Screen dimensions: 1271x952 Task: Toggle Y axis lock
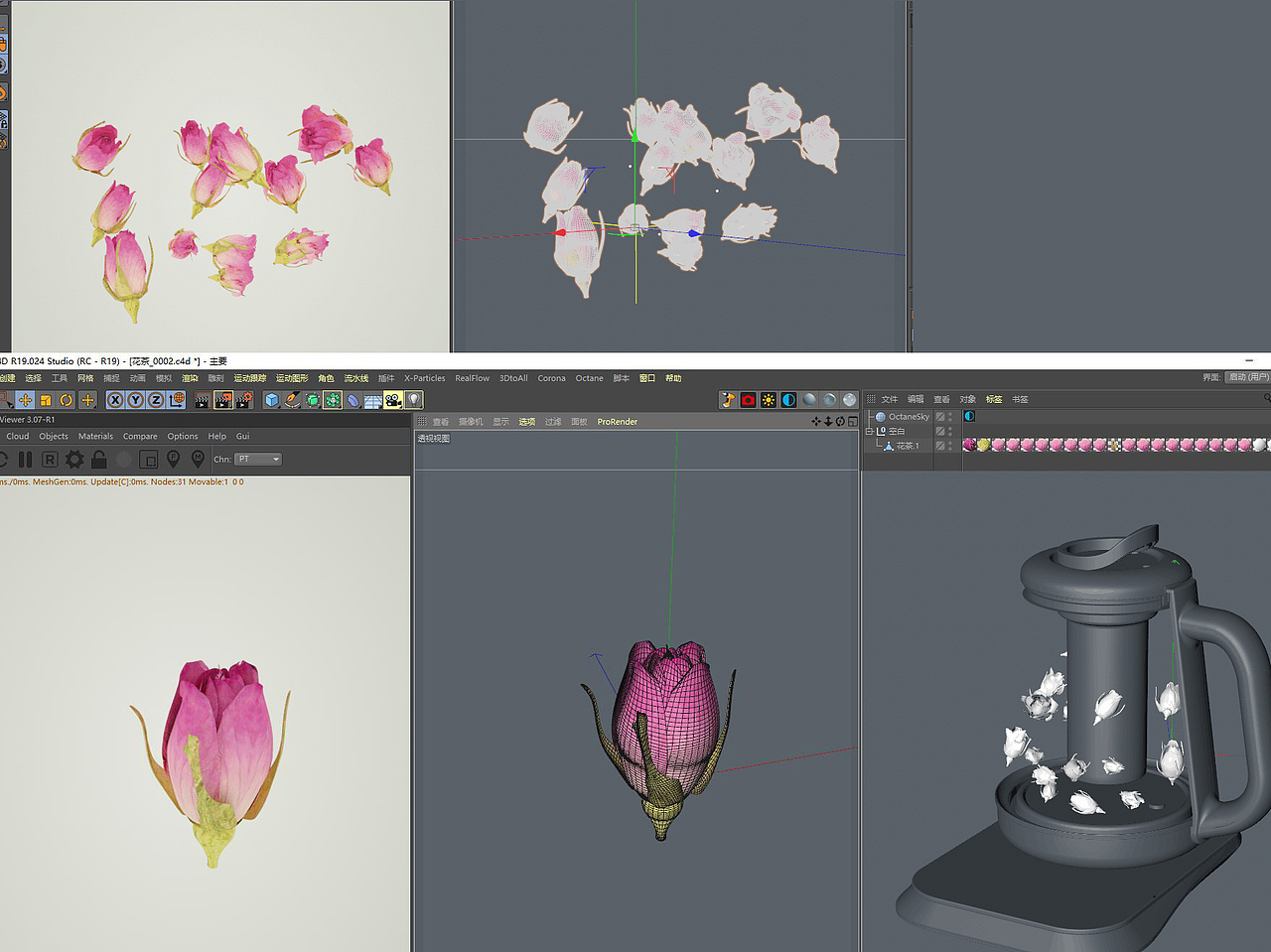[136, 400]
